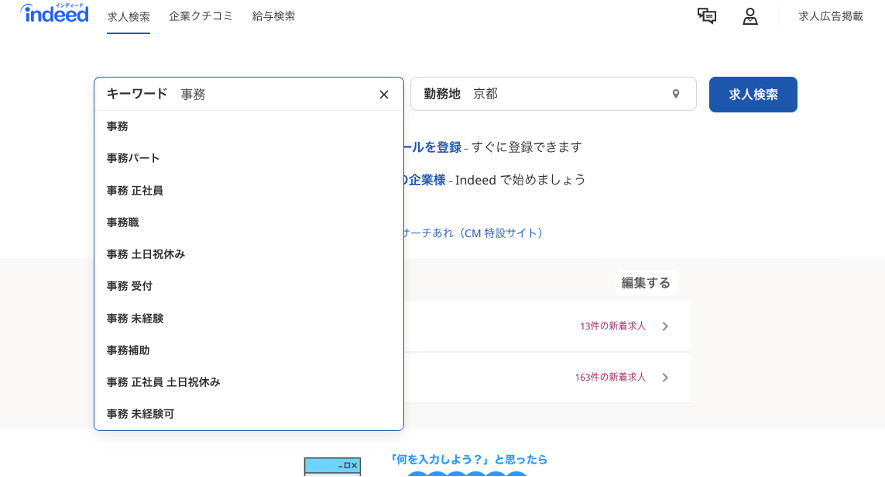Select the 事務 未経験可 suggestion
The image size is (885, 477).
tap(141, 413)
